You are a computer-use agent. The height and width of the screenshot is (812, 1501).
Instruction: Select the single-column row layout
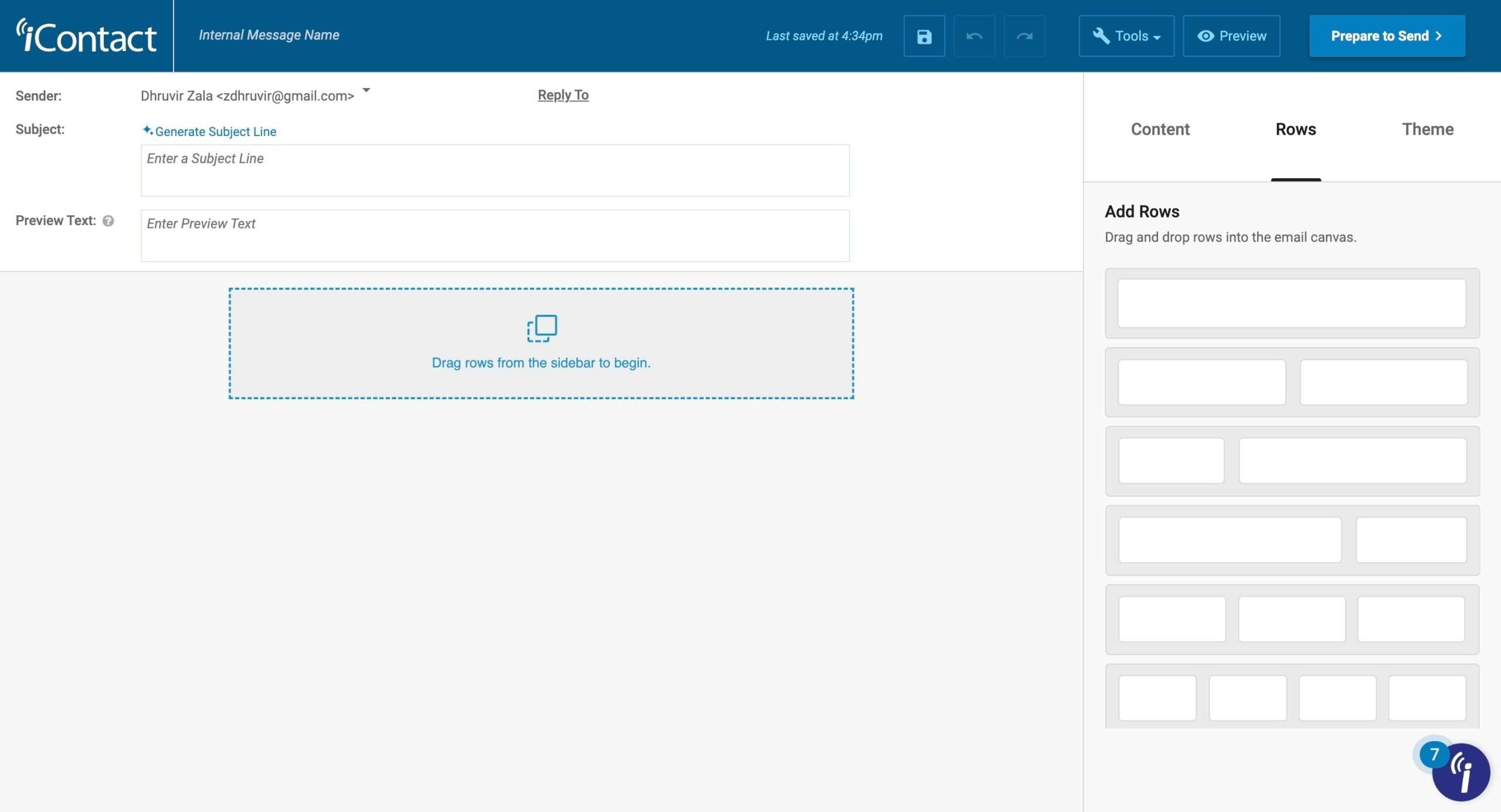[x=1291, y=303]
